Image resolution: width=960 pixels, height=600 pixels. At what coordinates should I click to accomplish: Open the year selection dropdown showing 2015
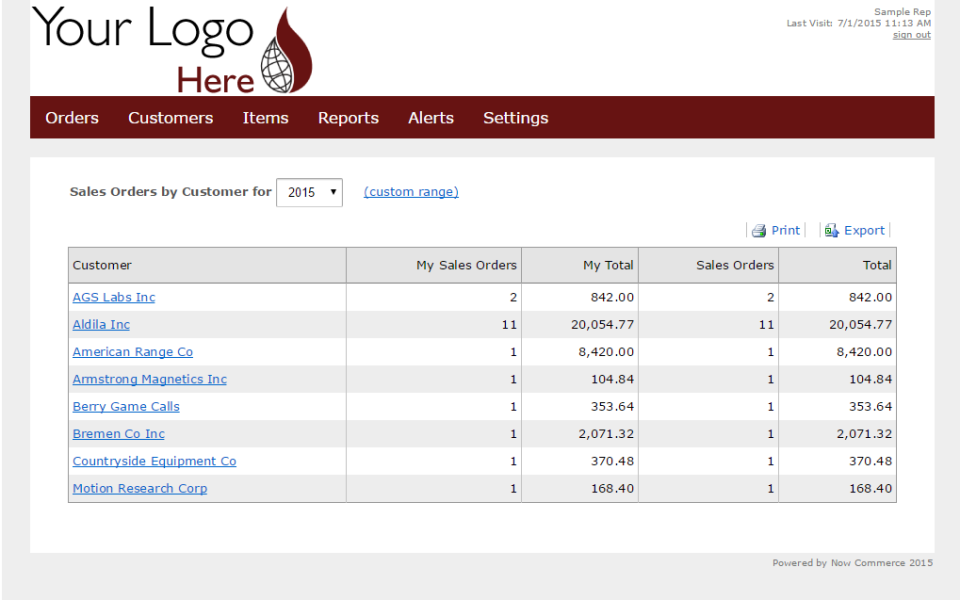[x=309, y=192]
